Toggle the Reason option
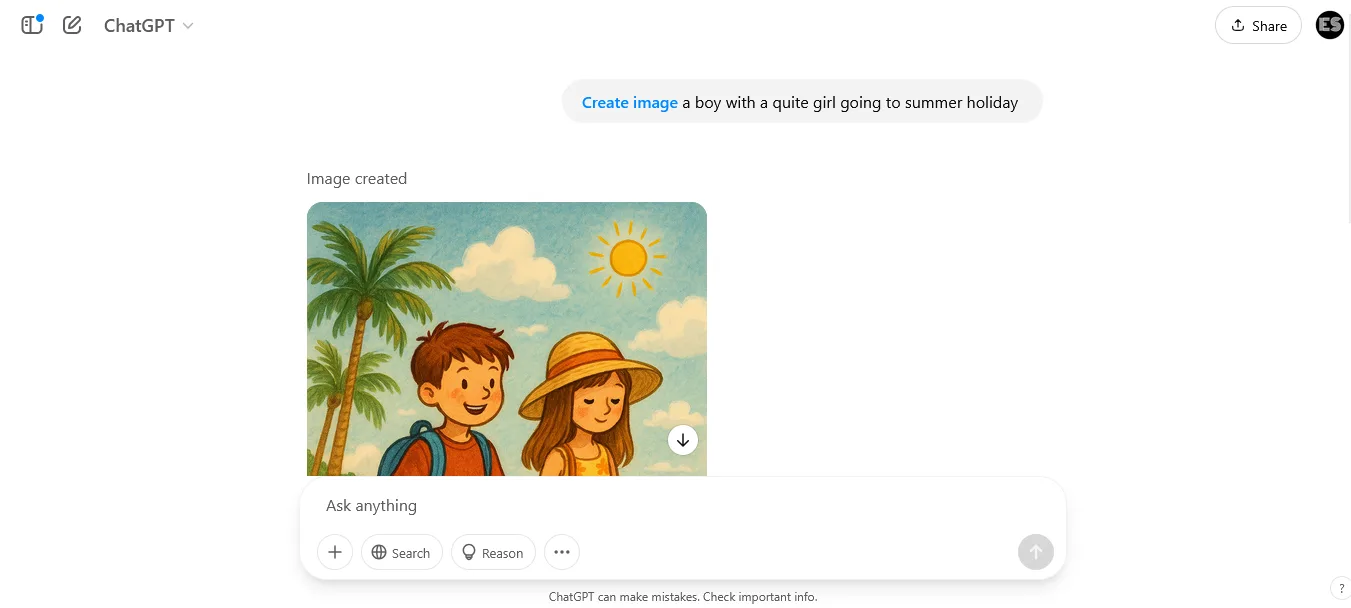 pyautogui.click(x=493, y=552)
